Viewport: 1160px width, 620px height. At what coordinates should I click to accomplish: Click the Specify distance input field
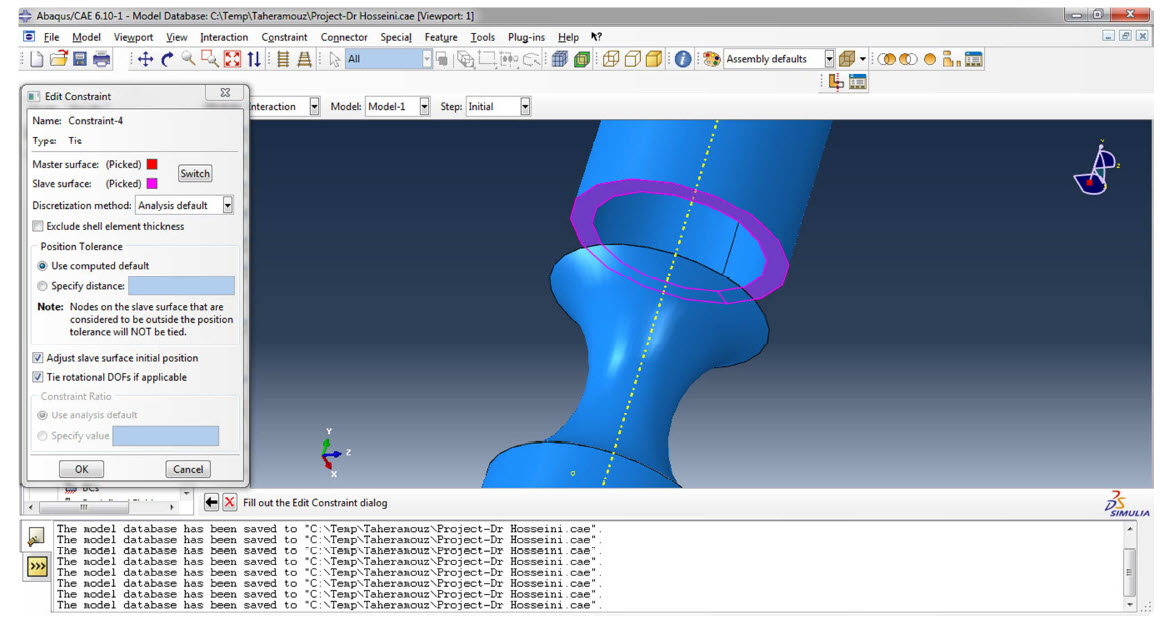(181, 286)
